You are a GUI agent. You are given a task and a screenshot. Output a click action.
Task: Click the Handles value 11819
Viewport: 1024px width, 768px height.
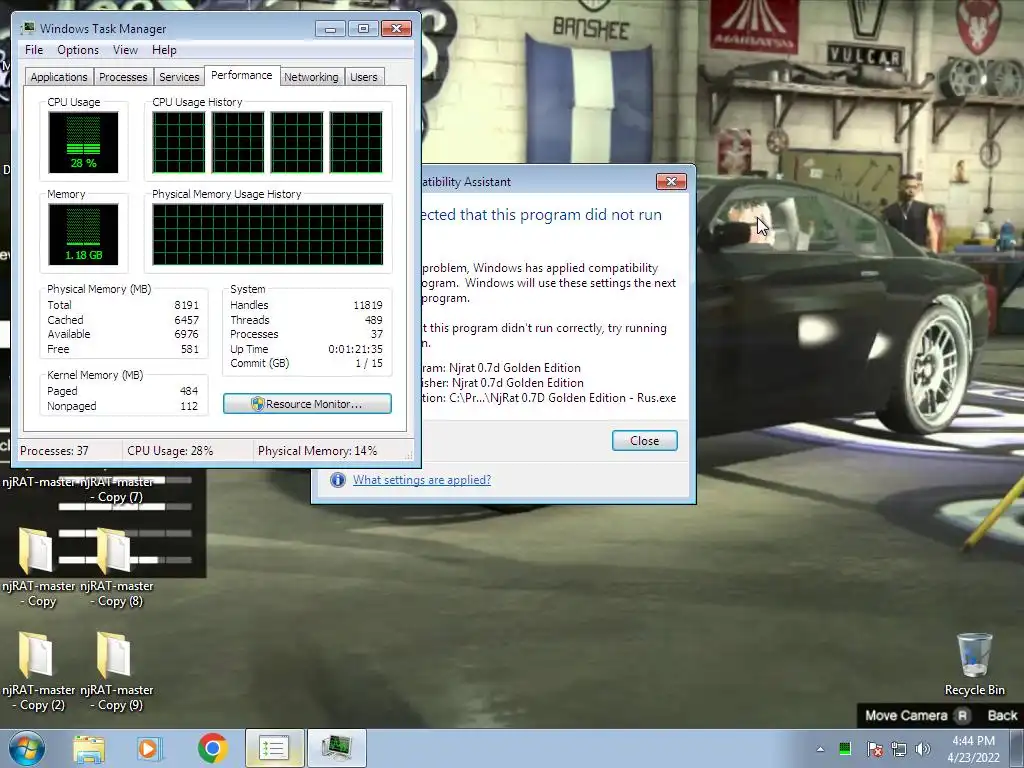pos(368,305)
